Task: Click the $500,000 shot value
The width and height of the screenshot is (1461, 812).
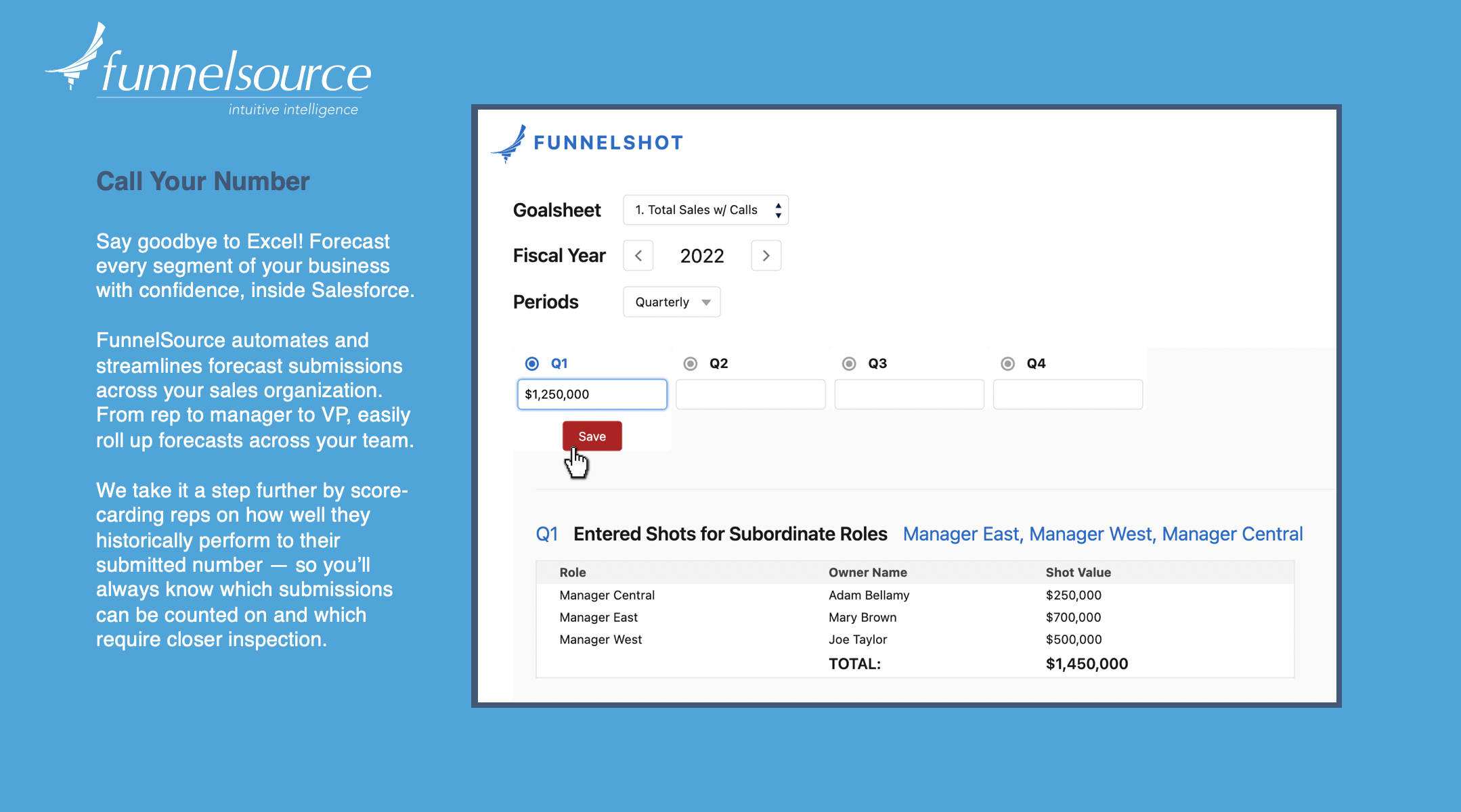Action: [x=1074, y=640]
